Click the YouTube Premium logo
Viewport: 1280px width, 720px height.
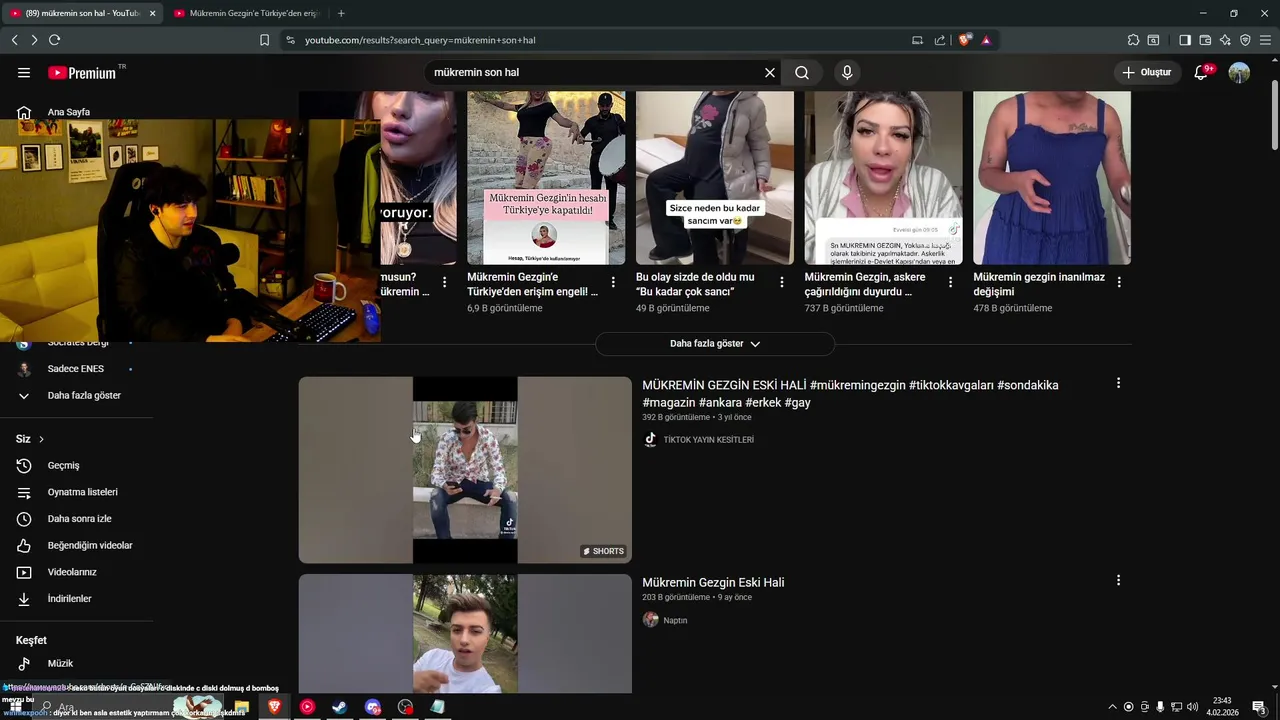pyautogui.click(x=82, y=73)
